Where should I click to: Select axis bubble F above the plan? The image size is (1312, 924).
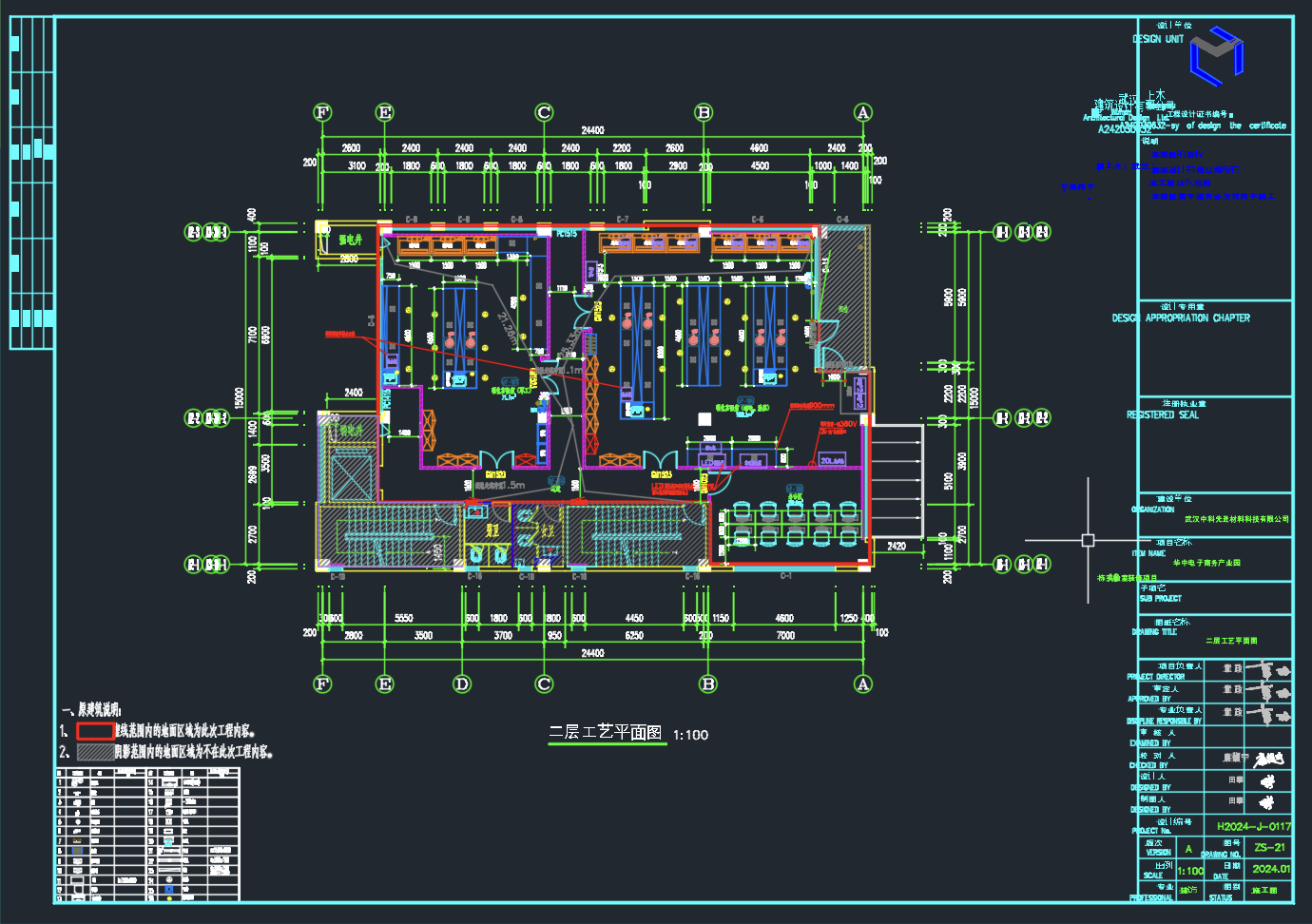(x=322, y=112)
